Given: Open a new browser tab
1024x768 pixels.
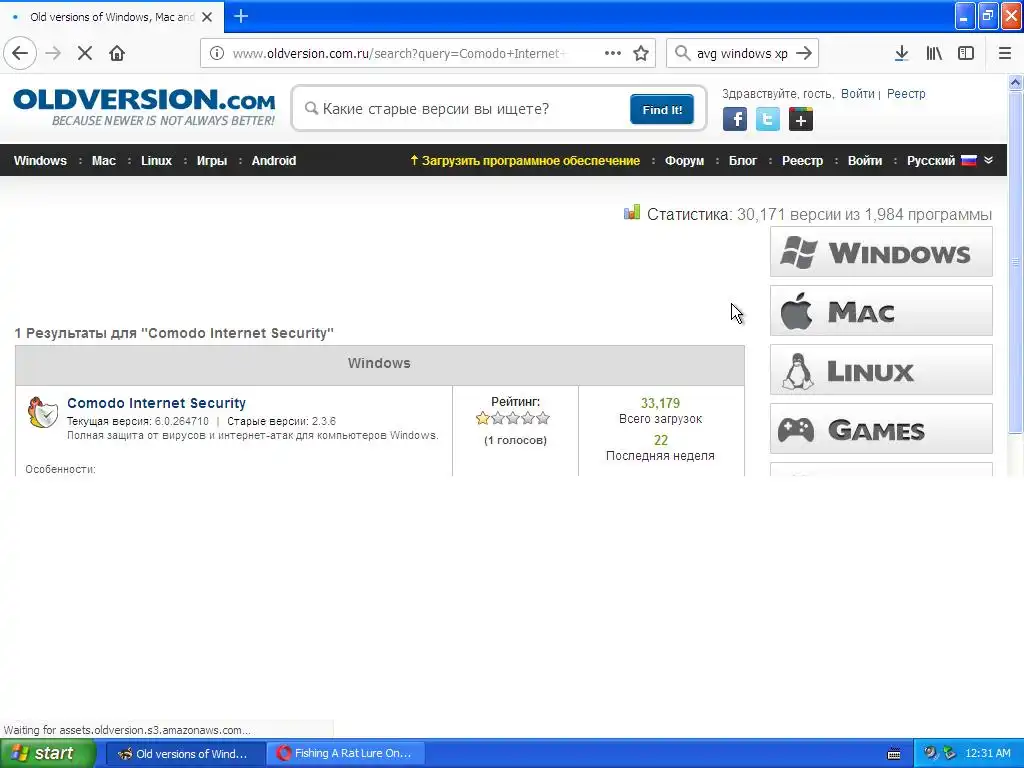Looking at the screenshot, I should tap(240, 16).
